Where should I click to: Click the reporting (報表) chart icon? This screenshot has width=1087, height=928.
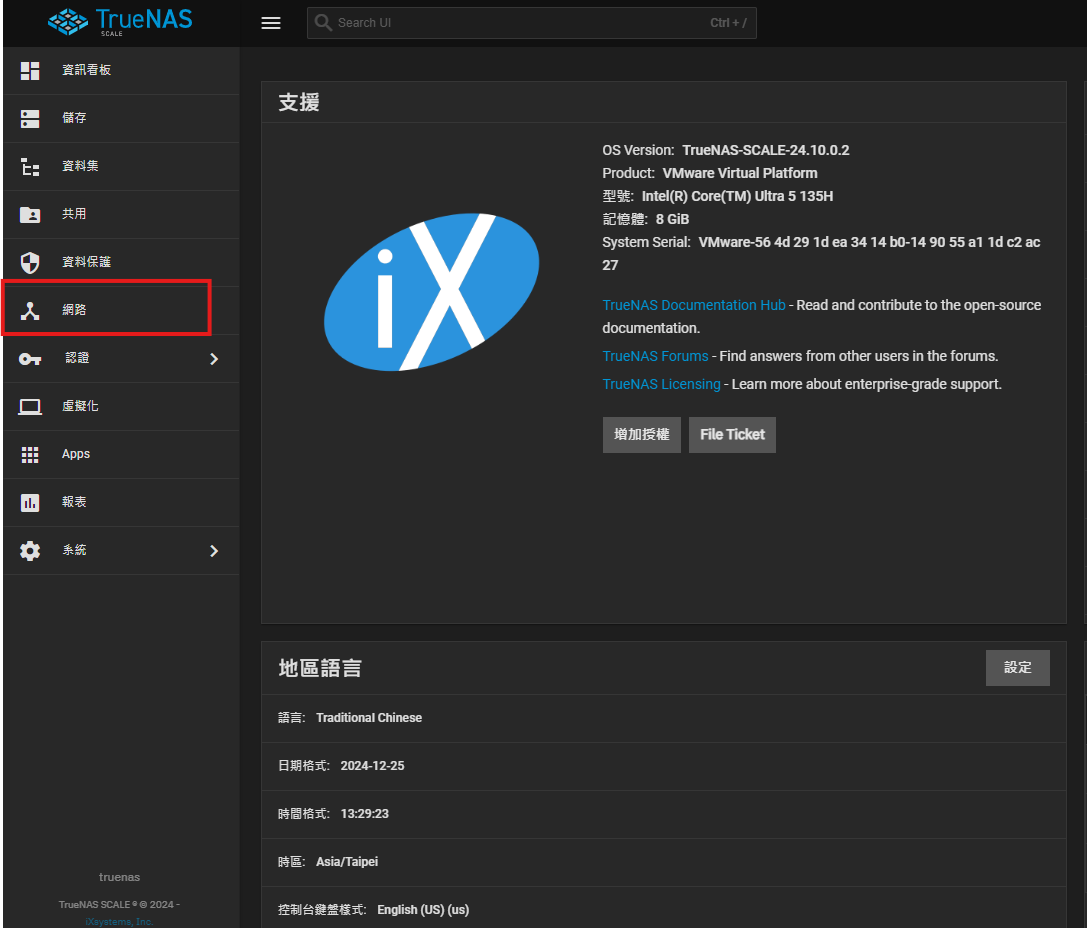[x=30, y=502]
